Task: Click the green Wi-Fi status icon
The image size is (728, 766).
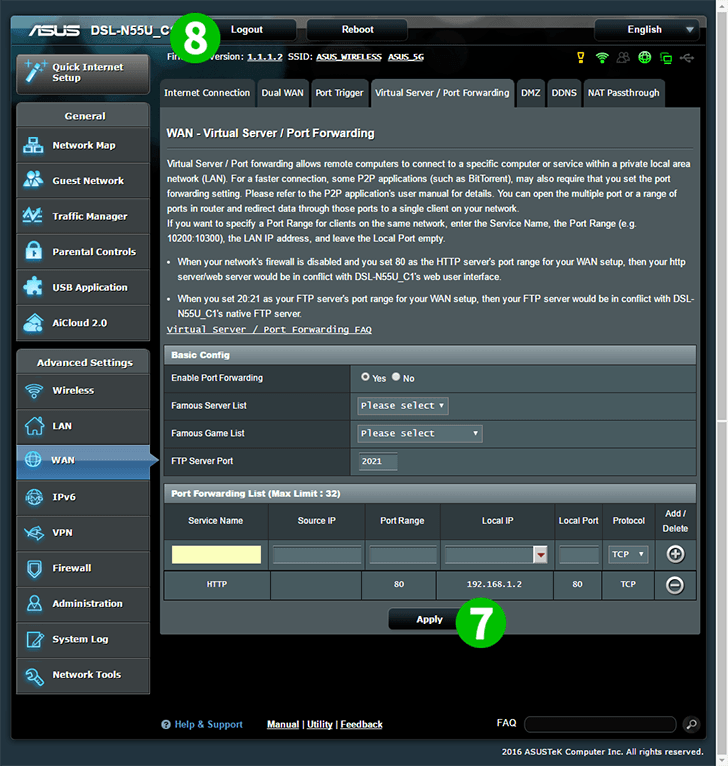Action: click(602, 58)
